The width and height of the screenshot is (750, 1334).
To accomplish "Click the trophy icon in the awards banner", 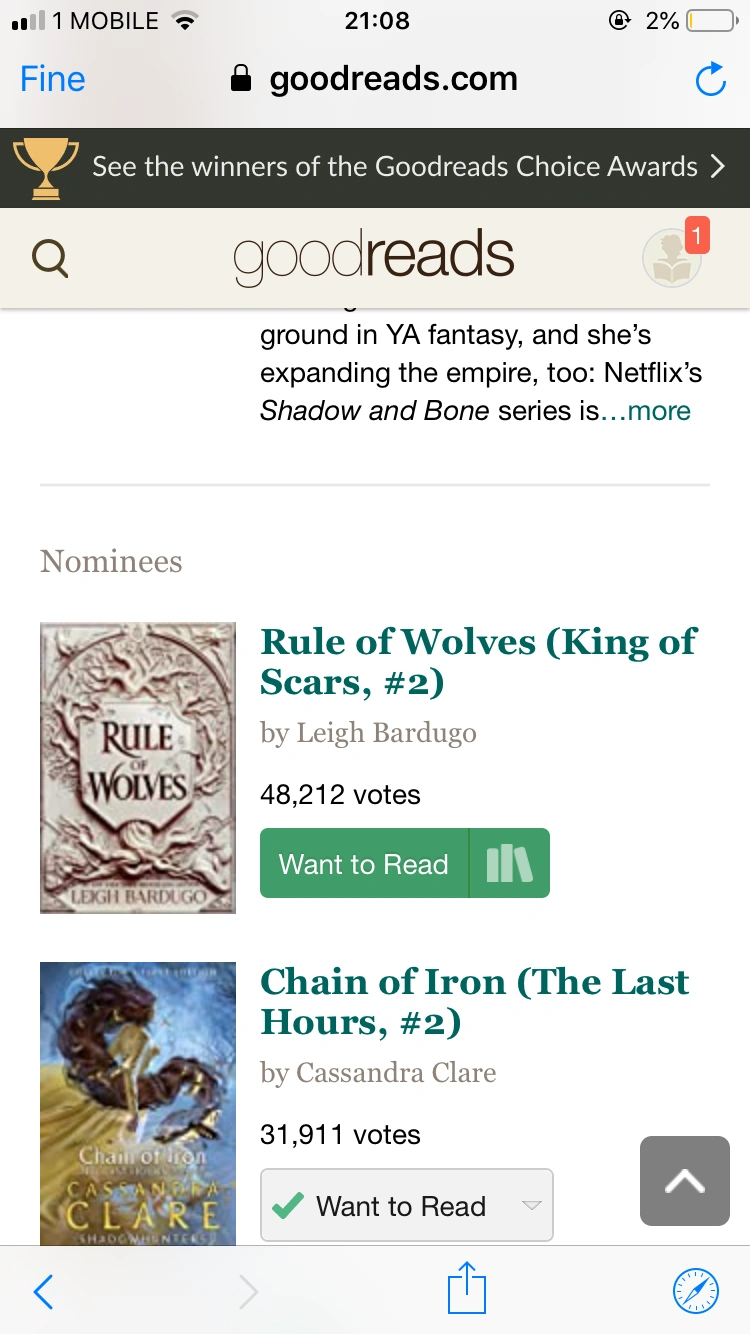I will (x=45, y=166).
